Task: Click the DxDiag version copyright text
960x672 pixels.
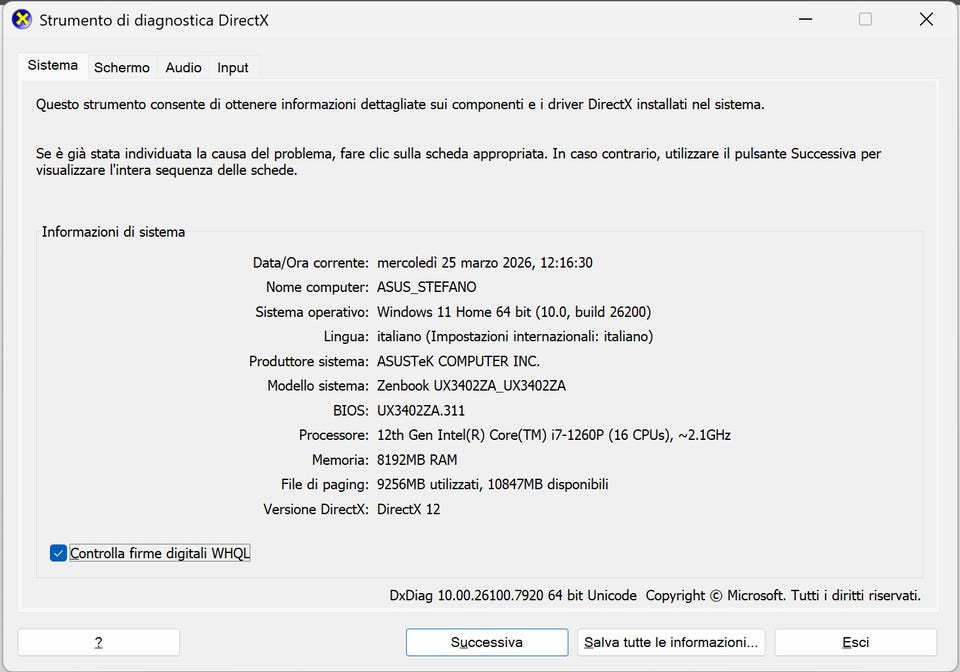Action: [x=655, y=595]
